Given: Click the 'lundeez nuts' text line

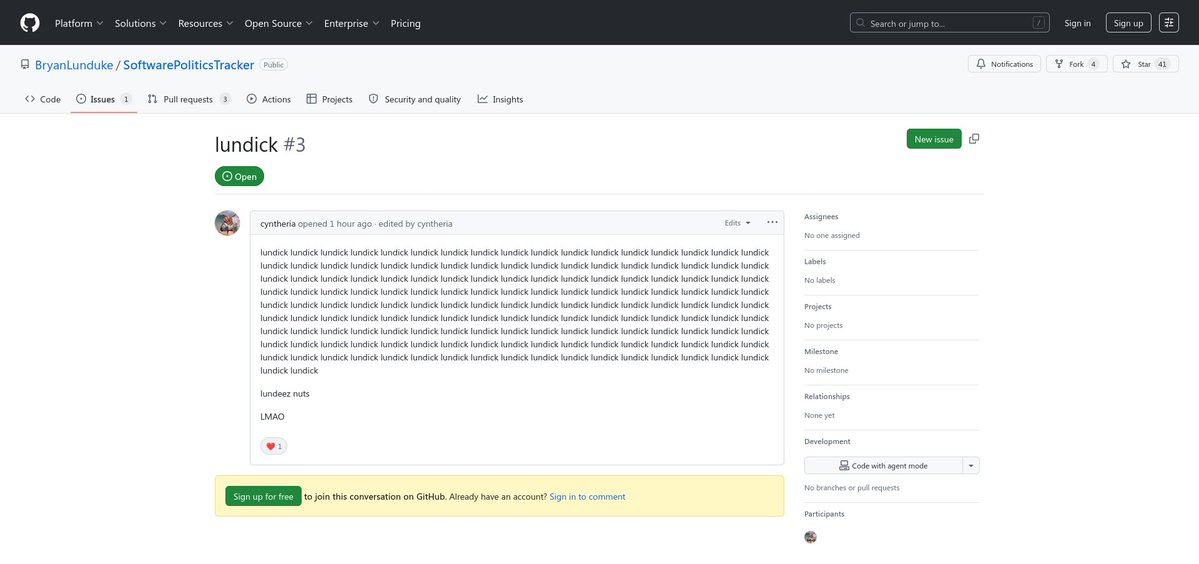Looking at the screenshot, I should point(284,394).
